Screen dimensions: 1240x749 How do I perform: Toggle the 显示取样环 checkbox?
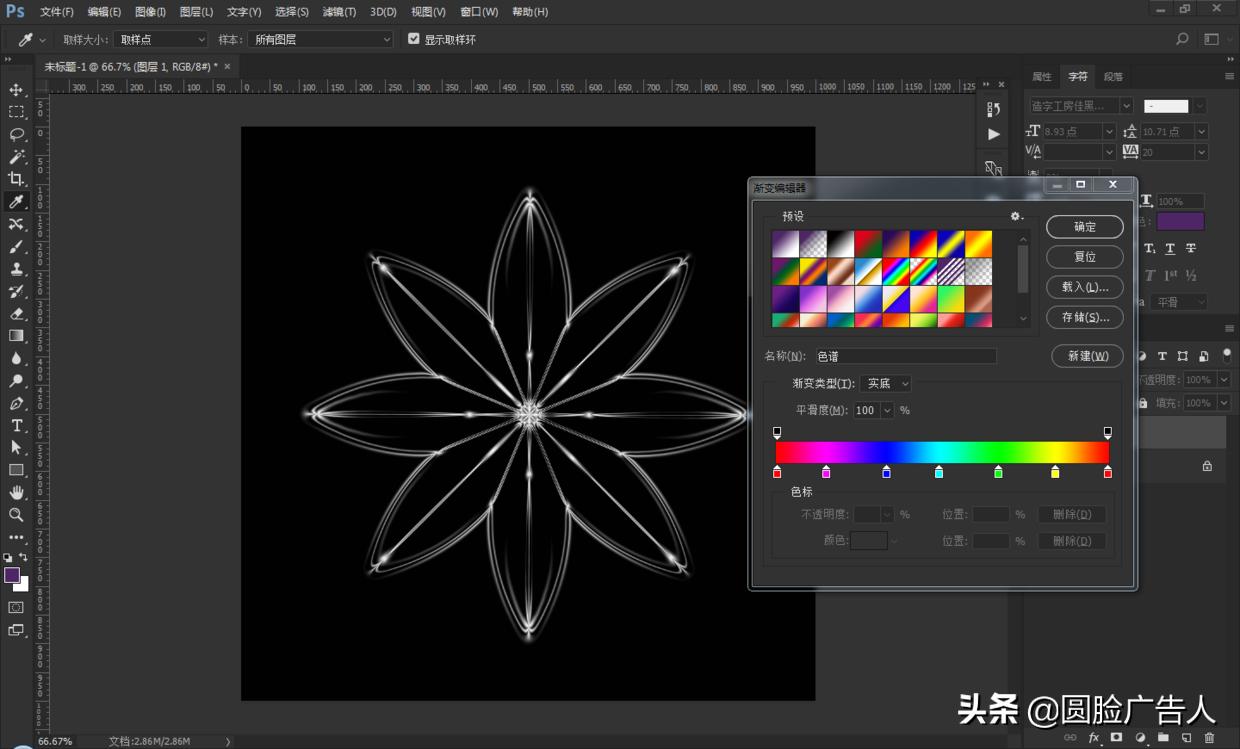(413, 39)
